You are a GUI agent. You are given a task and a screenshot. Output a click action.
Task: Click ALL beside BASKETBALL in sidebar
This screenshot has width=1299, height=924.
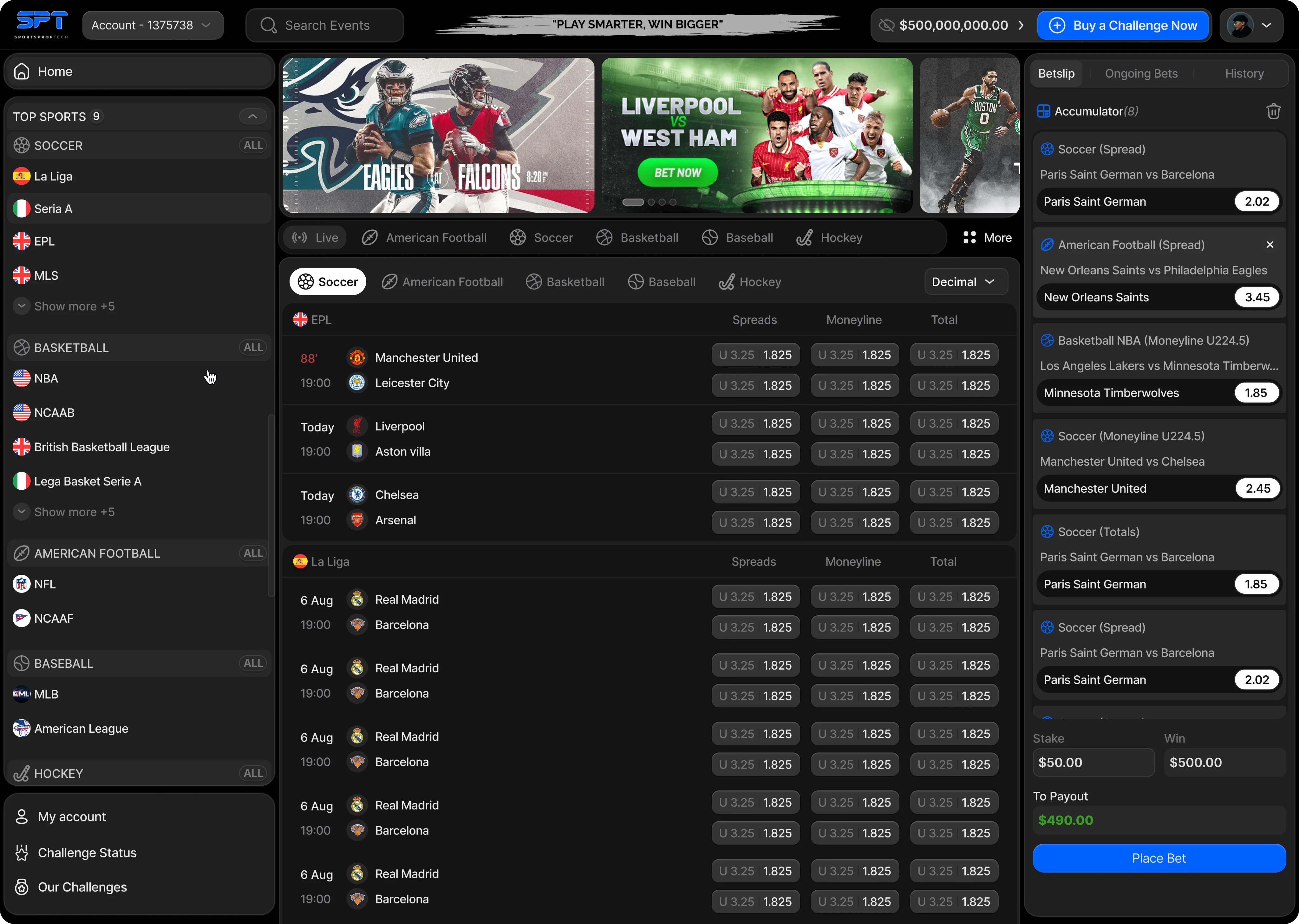pos(253,347)
